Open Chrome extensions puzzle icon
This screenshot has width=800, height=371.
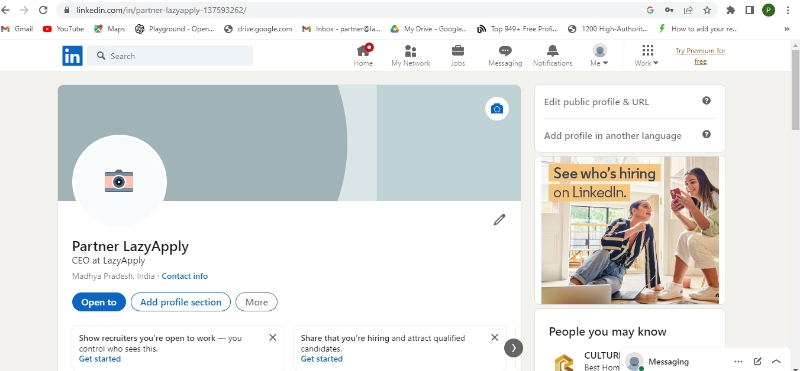coord(731,10)
